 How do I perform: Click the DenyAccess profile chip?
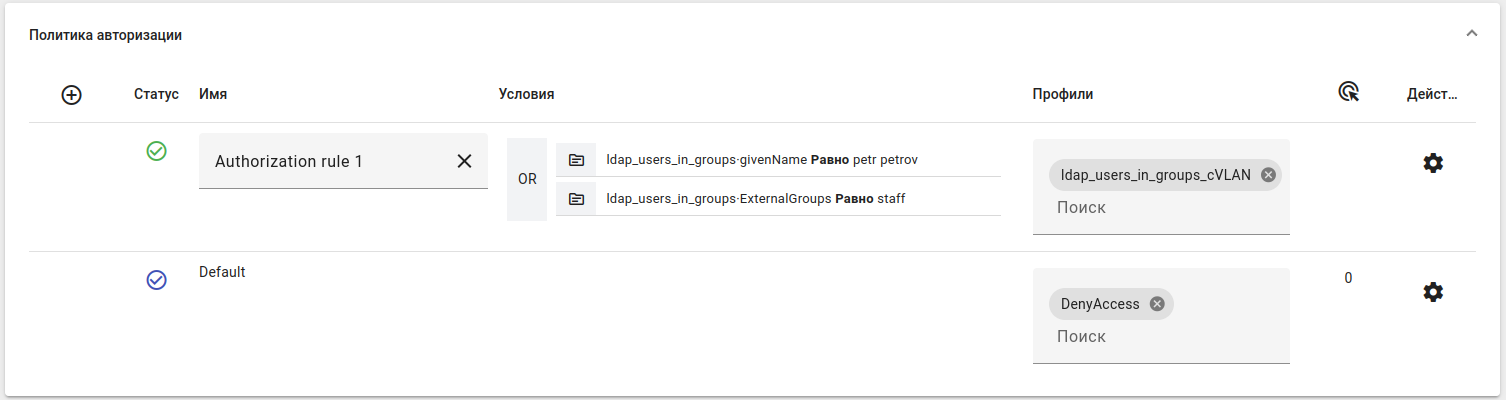[1099, 304]
